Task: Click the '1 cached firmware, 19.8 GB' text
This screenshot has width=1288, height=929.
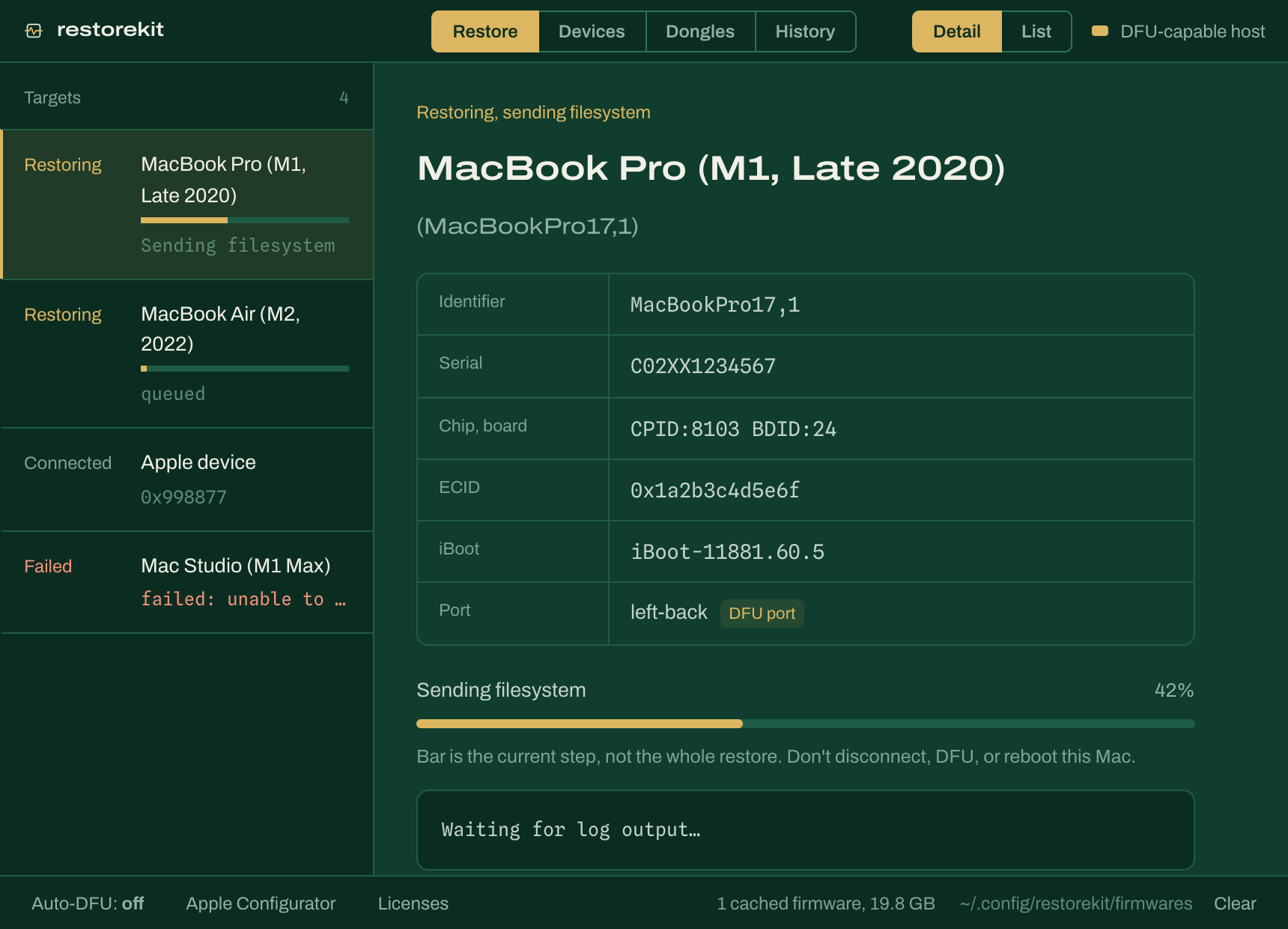Action: (826, 904)
